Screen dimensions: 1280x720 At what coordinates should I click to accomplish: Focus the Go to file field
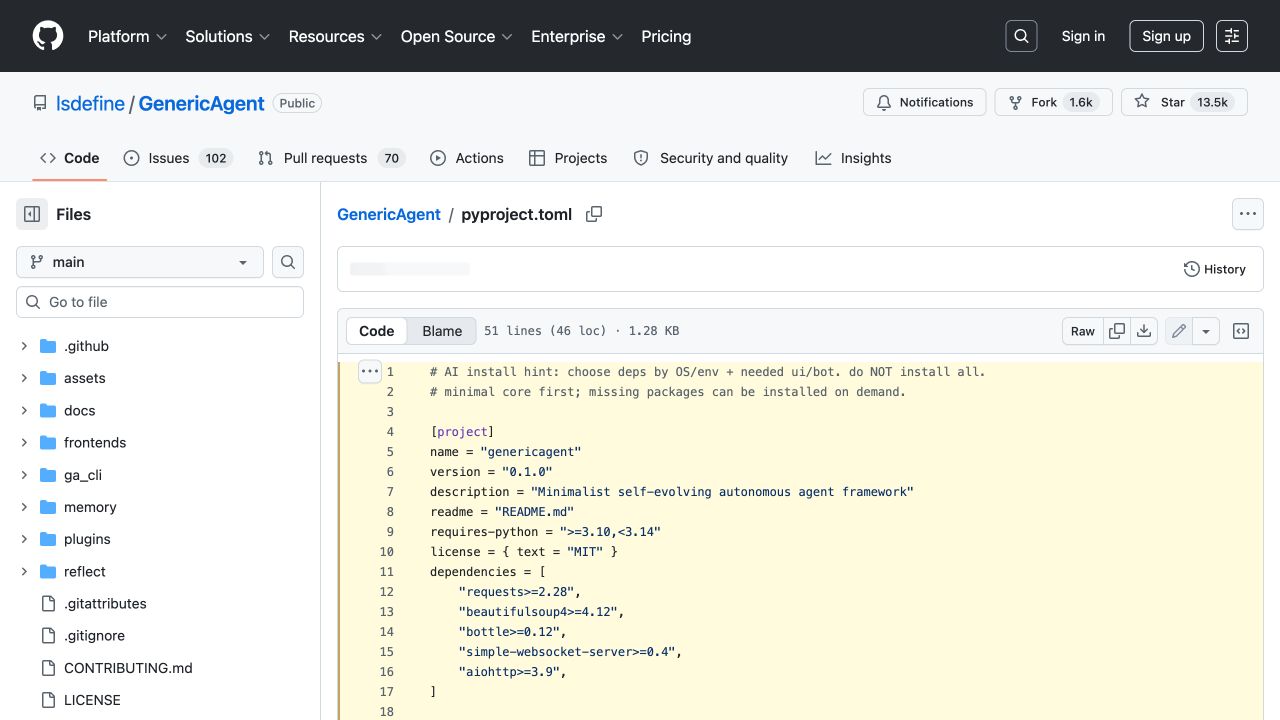pyautogui.click(x=160, y=302)
